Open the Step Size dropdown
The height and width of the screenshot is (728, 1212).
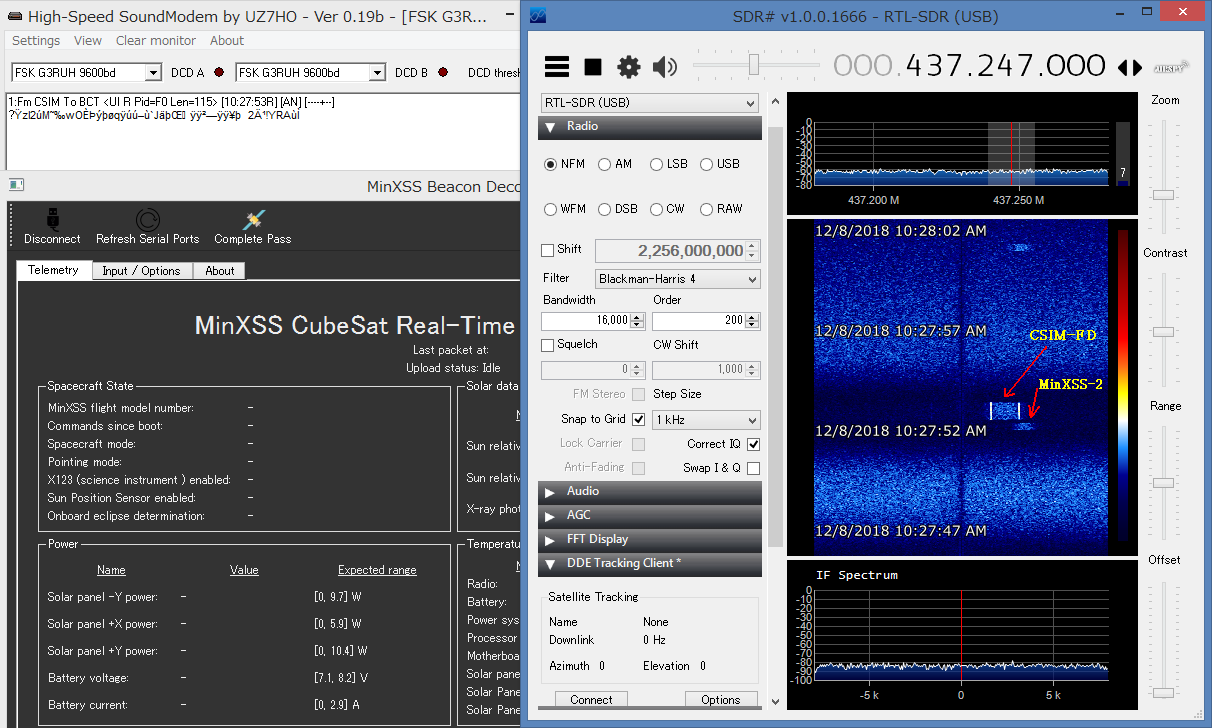(x=706, y=420)
